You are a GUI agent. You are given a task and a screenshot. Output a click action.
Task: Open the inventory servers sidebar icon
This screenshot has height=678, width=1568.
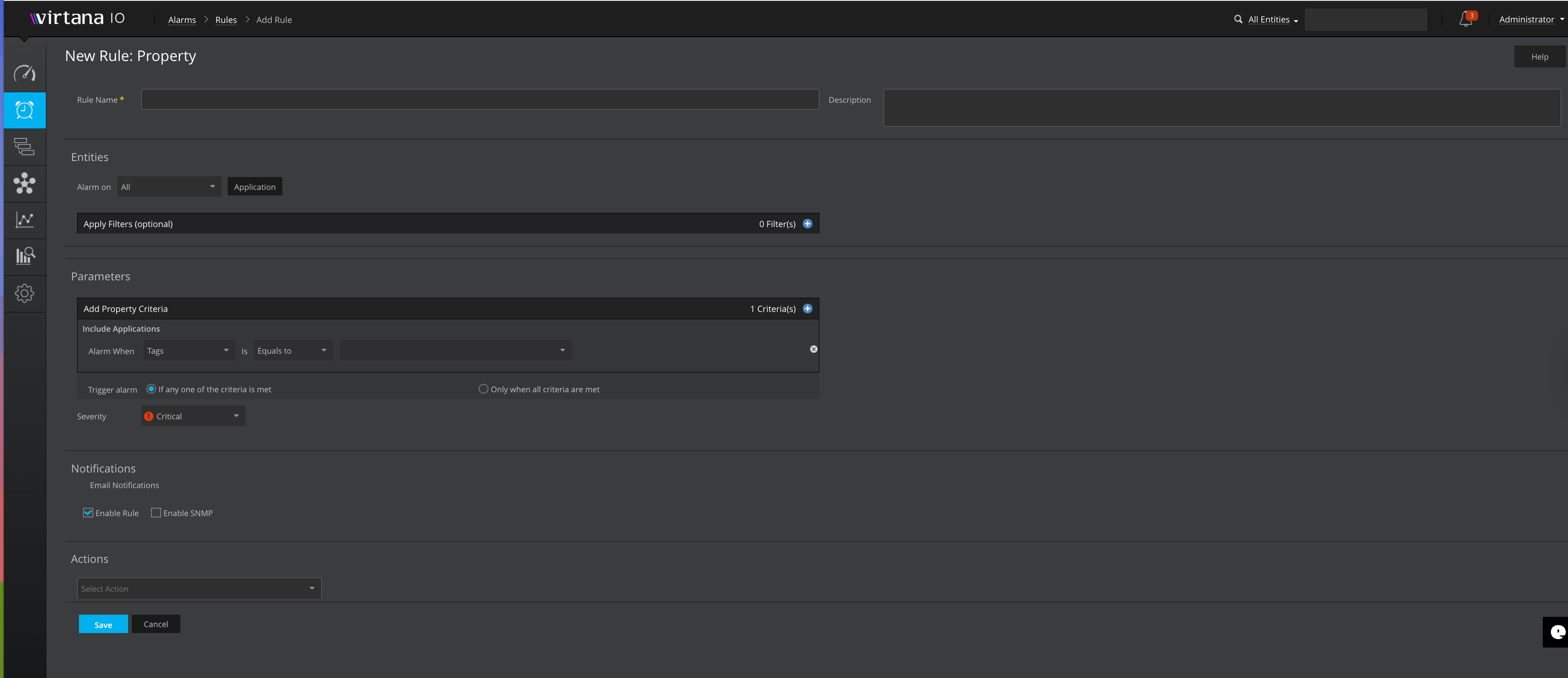tap(24, 146)
